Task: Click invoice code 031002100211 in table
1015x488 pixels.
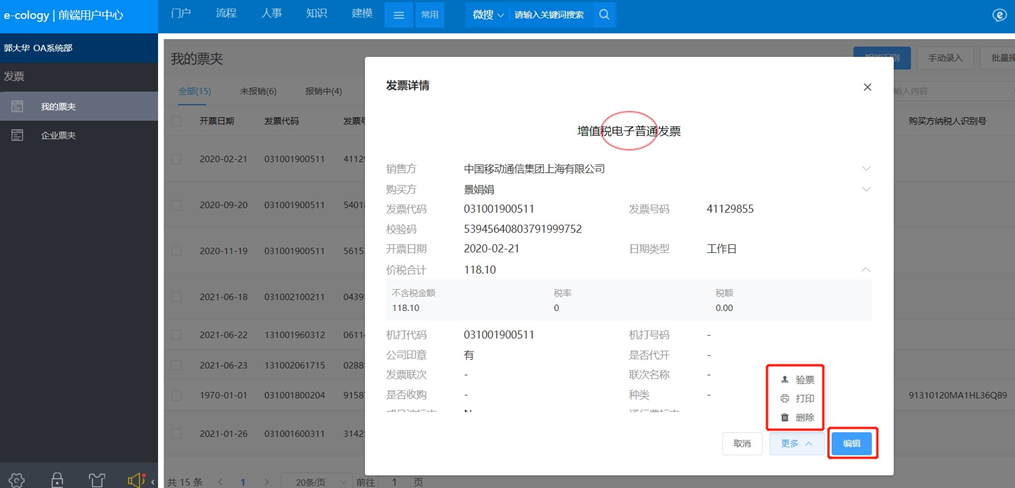Action: [295, 296]
